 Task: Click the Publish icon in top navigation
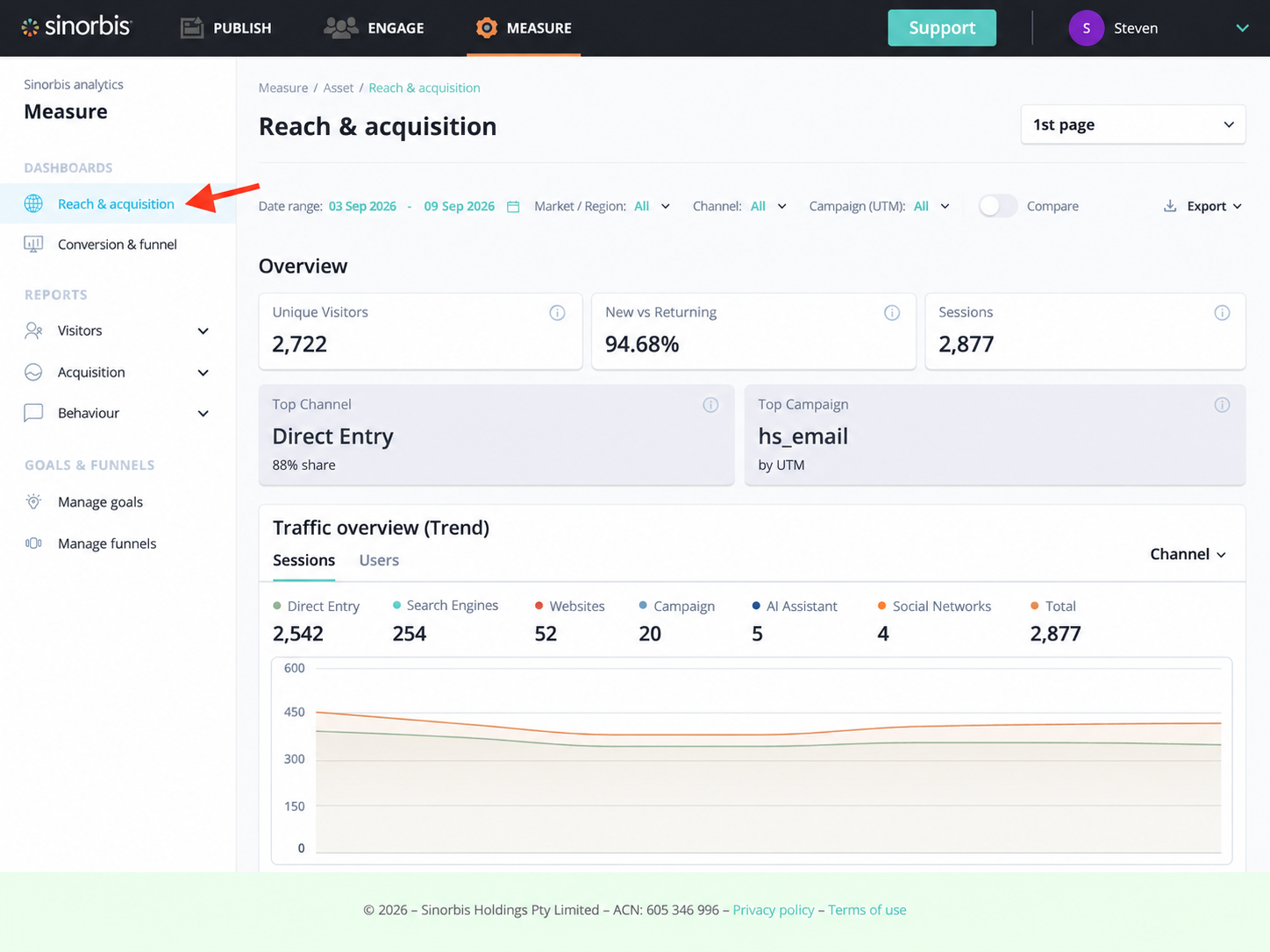point(192,28)
